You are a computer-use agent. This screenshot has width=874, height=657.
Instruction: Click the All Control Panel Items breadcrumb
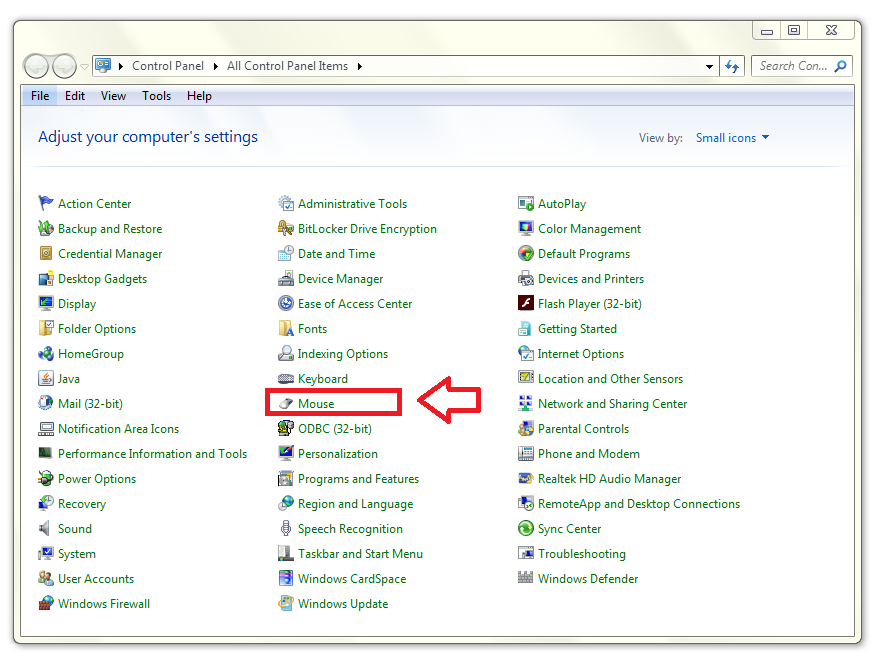point(287,66)
